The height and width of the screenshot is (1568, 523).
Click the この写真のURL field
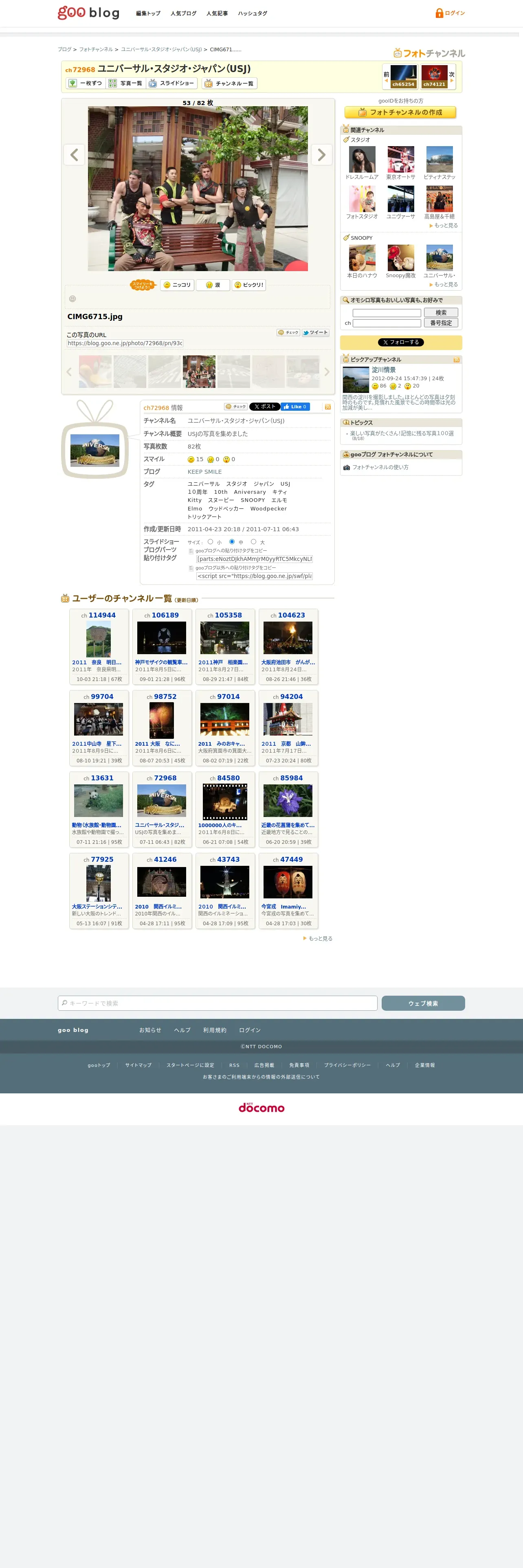click(125, 343)
